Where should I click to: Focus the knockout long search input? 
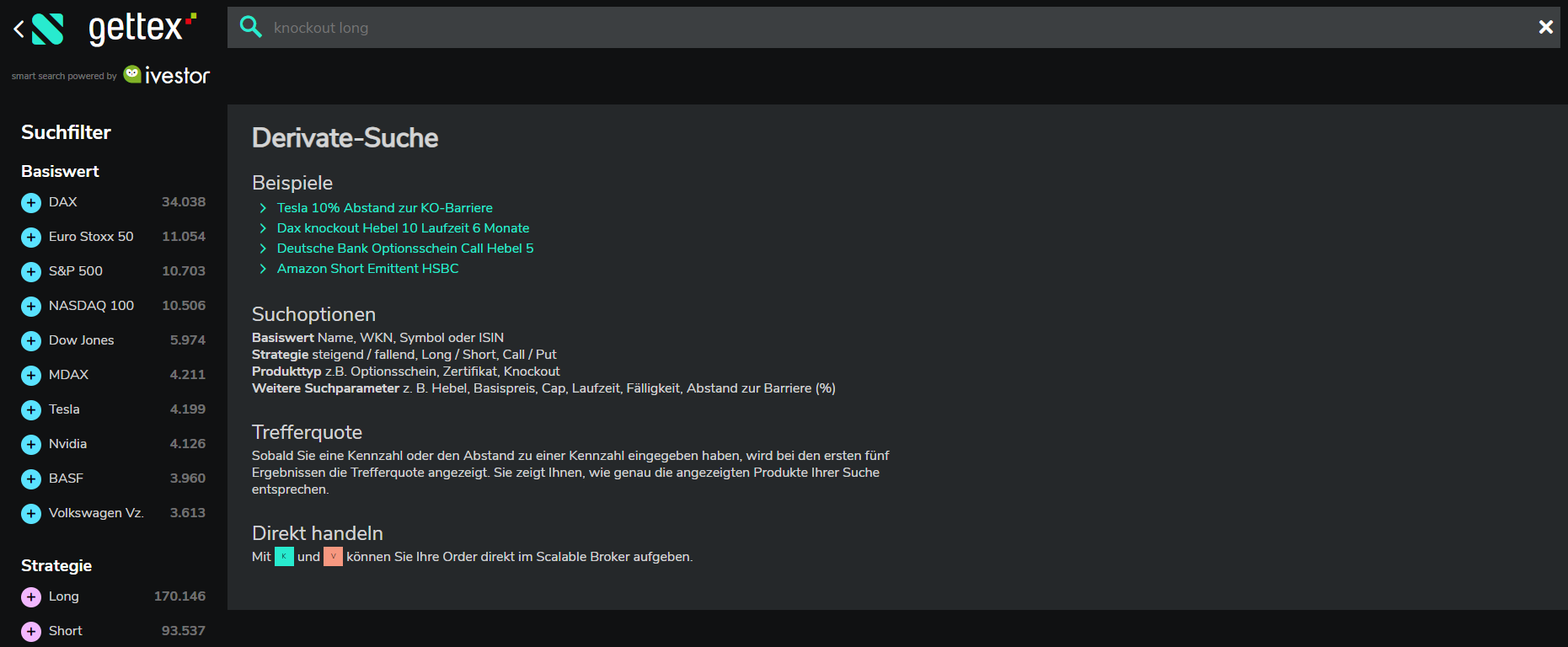click(x=893, y=28)
